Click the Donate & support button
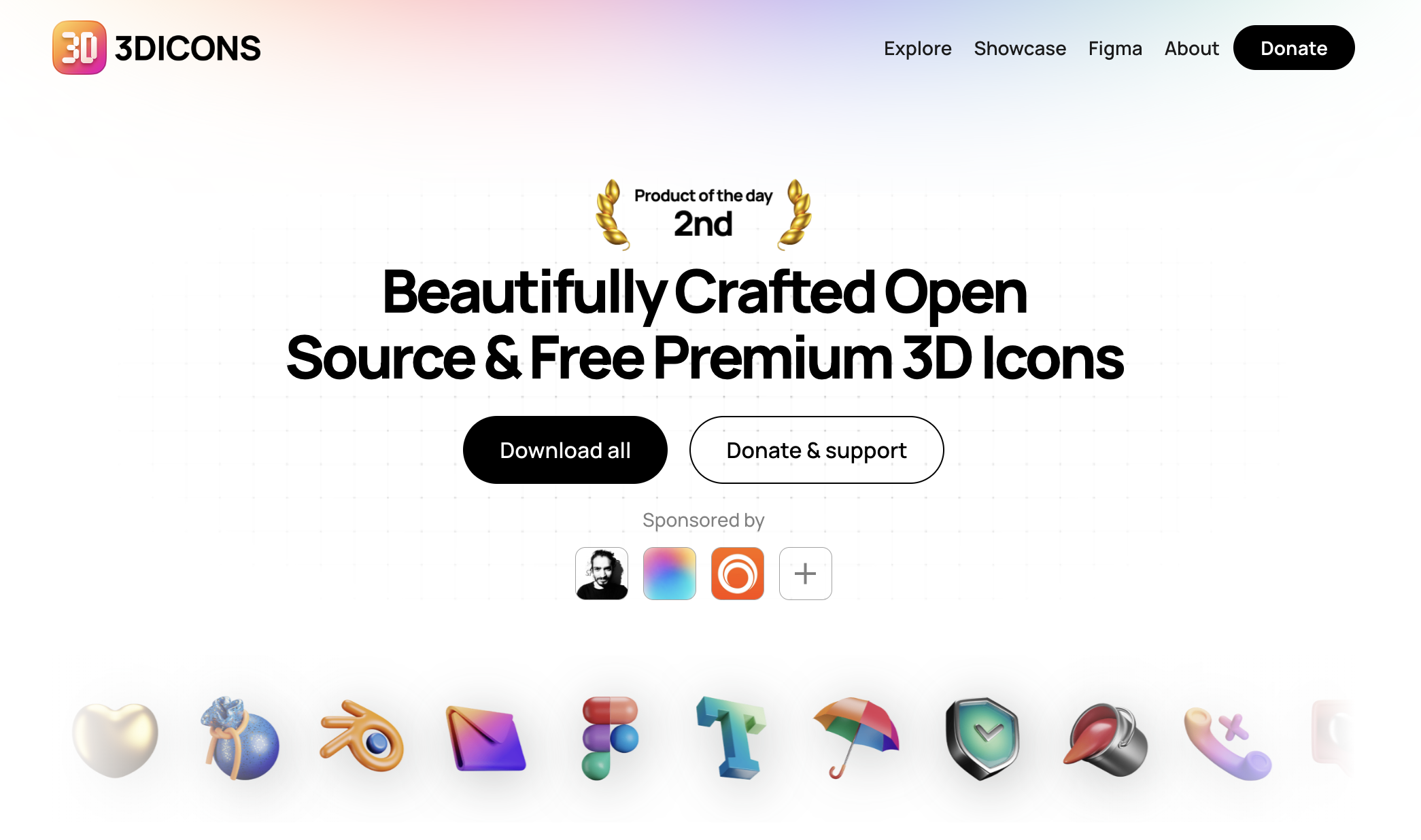 coord(817,450)
